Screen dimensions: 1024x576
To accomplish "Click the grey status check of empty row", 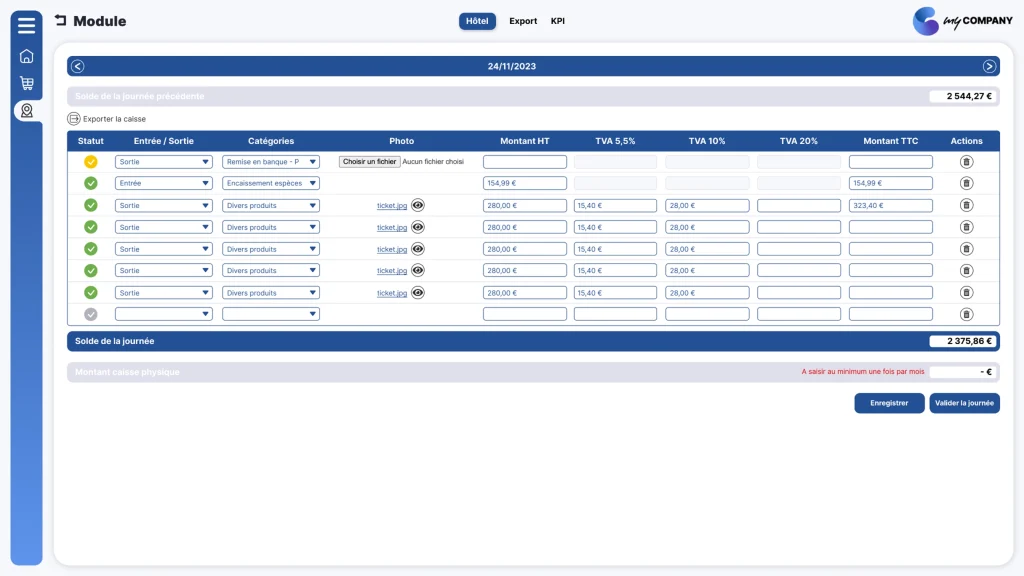I will click(x=91, y=314).
